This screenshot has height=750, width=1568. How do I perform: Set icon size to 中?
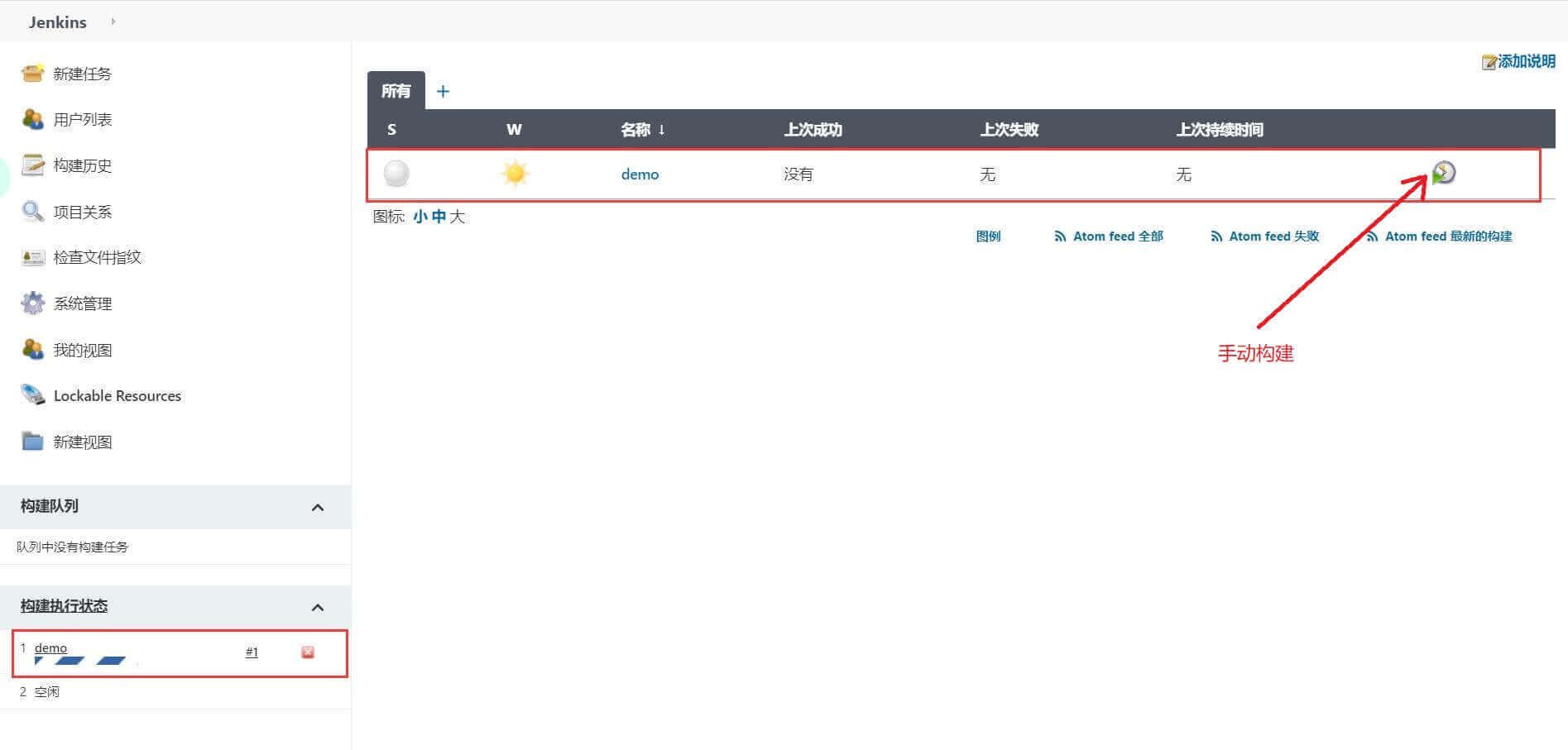coord(439,217)
